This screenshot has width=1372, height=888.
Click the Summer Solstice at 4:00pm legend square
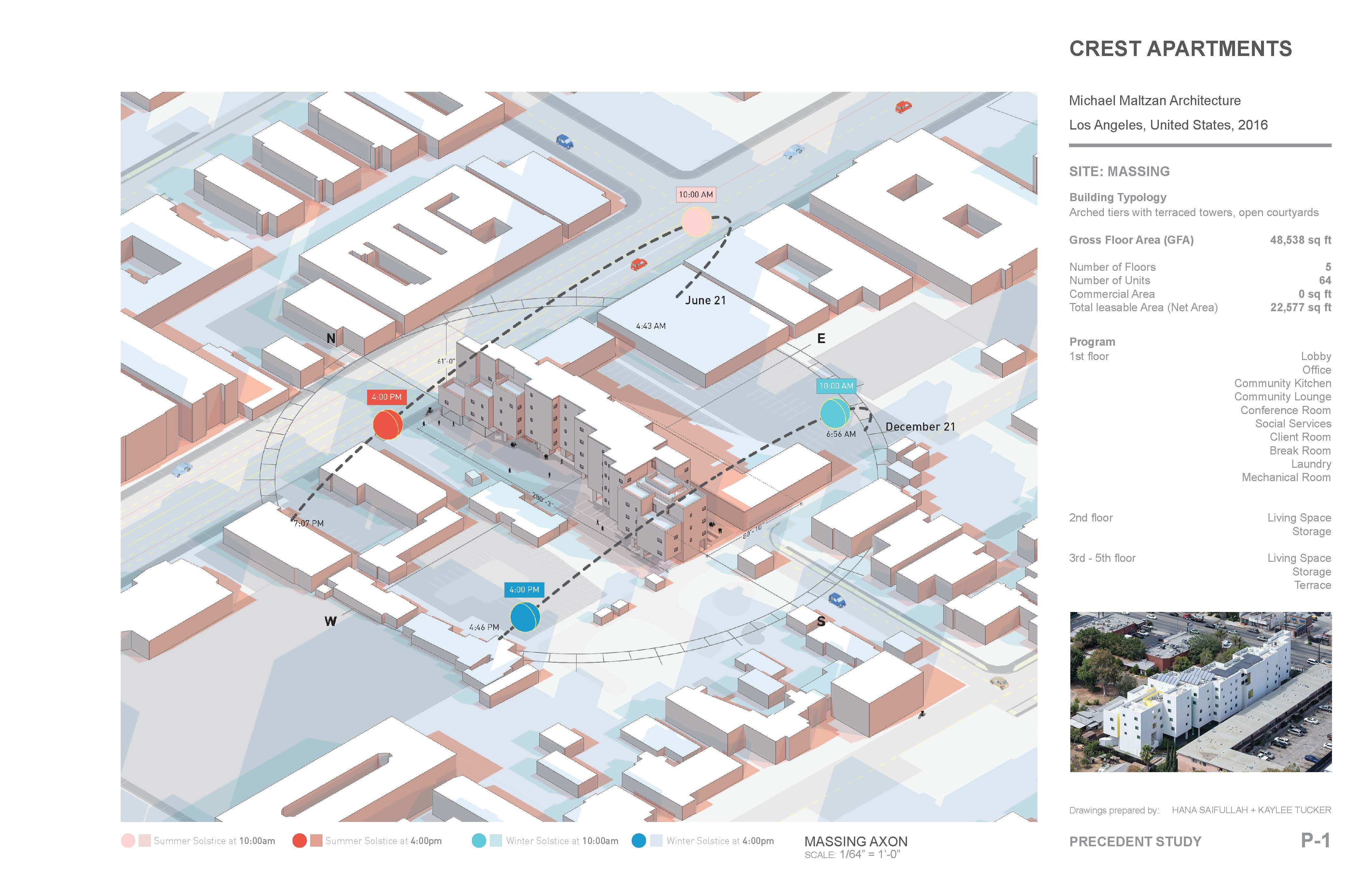click(x=316, y=840)
